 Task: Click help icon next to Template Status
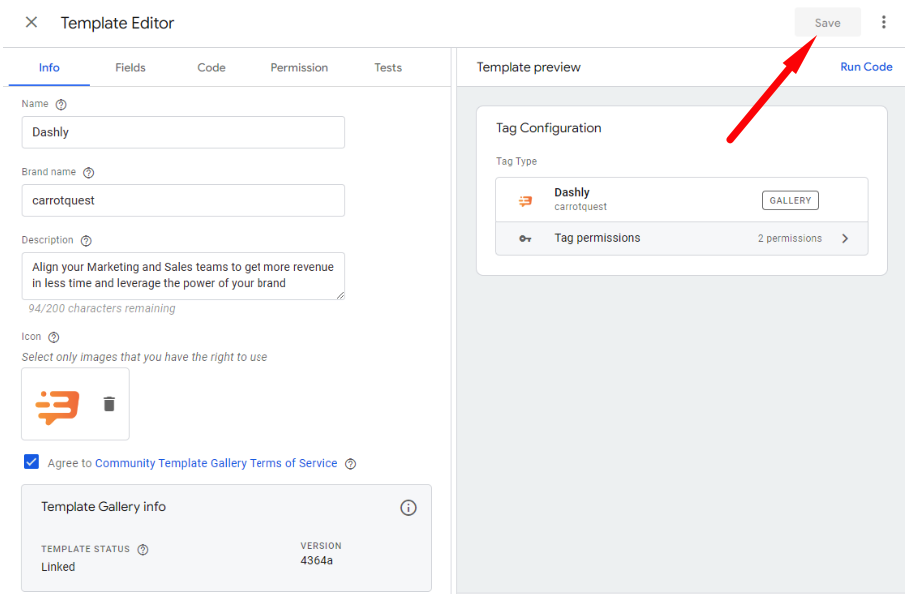(x=143, y=550)
